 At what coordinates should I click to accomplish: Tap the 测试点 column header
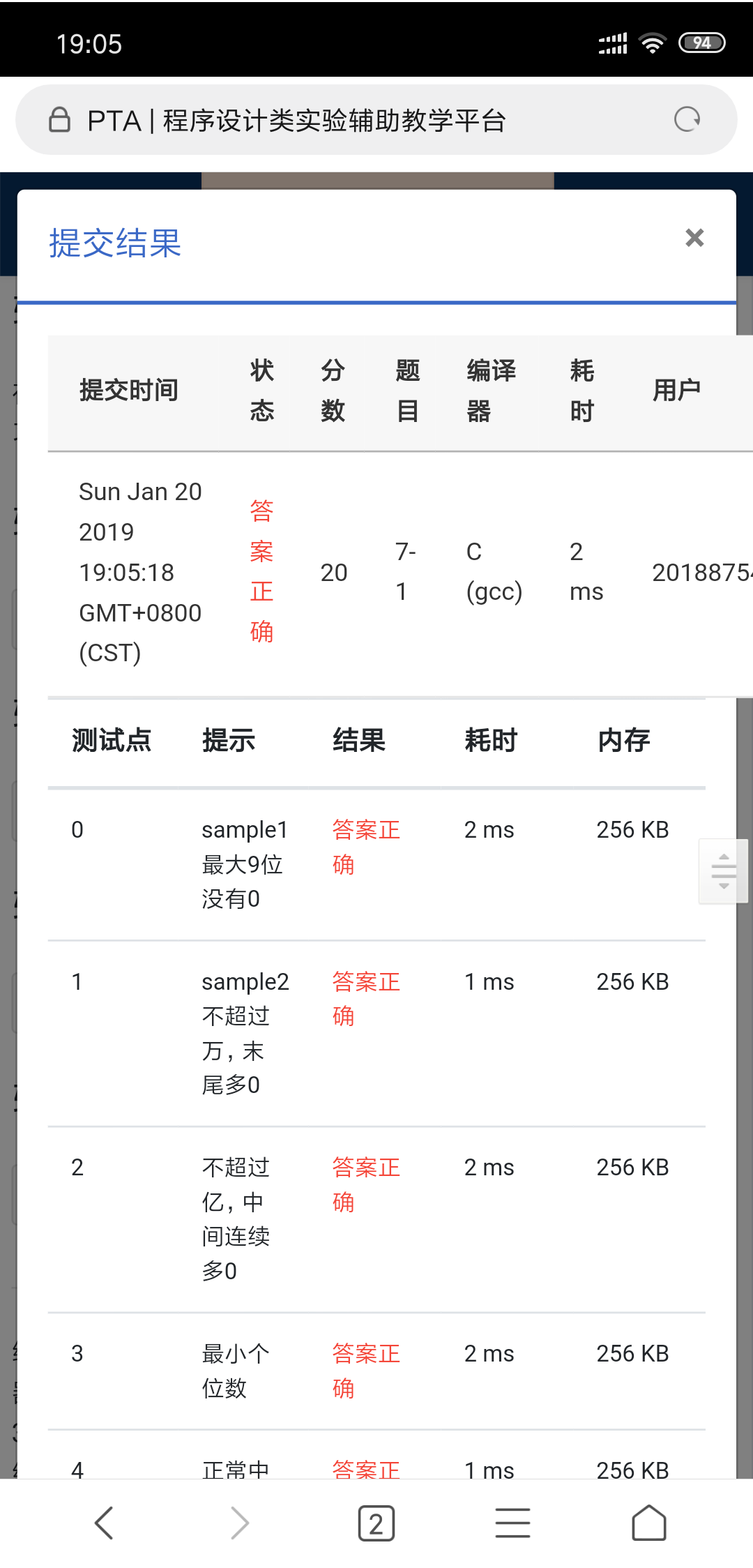pos(112,741)
